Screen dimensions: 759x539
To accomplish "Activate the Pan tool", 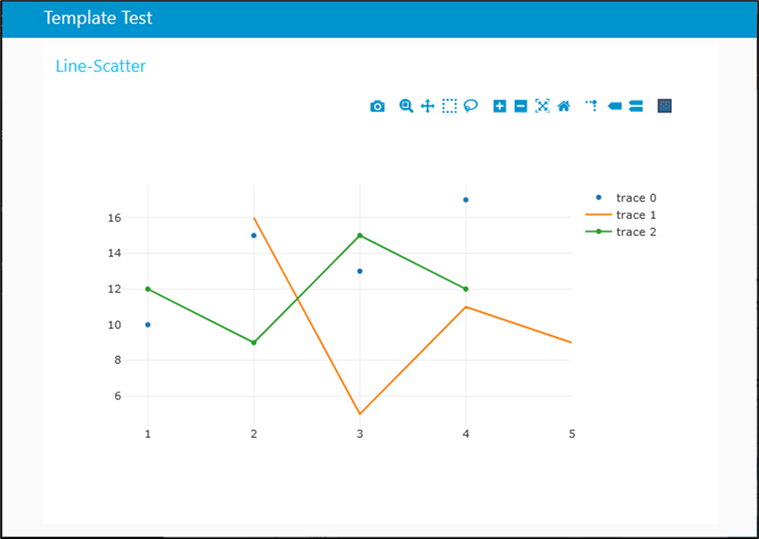I will coord(427,106).
